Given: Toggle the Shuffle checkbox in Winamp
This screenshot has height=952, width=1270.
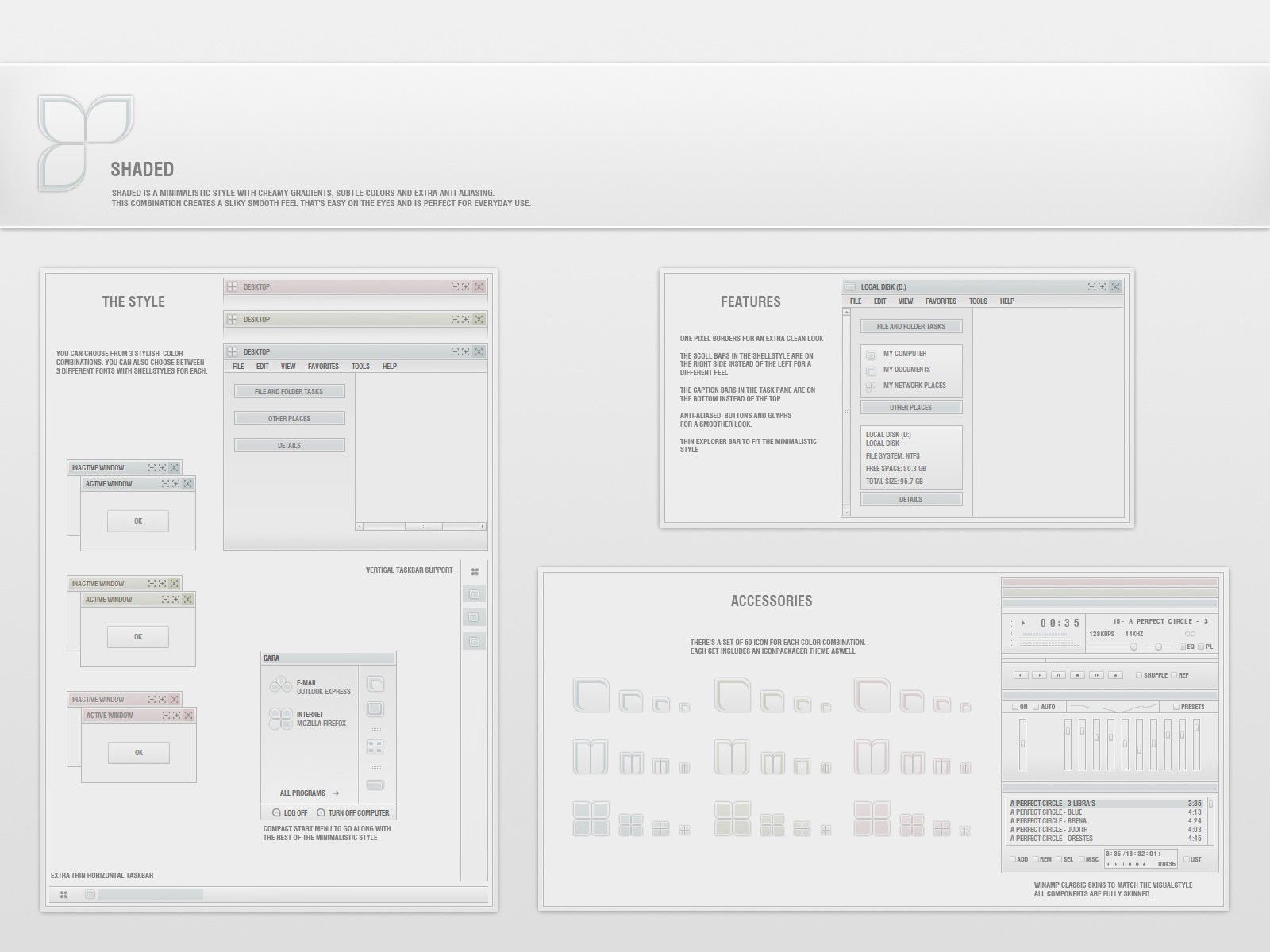Looking at the screenshot, I should (1139, 675).
